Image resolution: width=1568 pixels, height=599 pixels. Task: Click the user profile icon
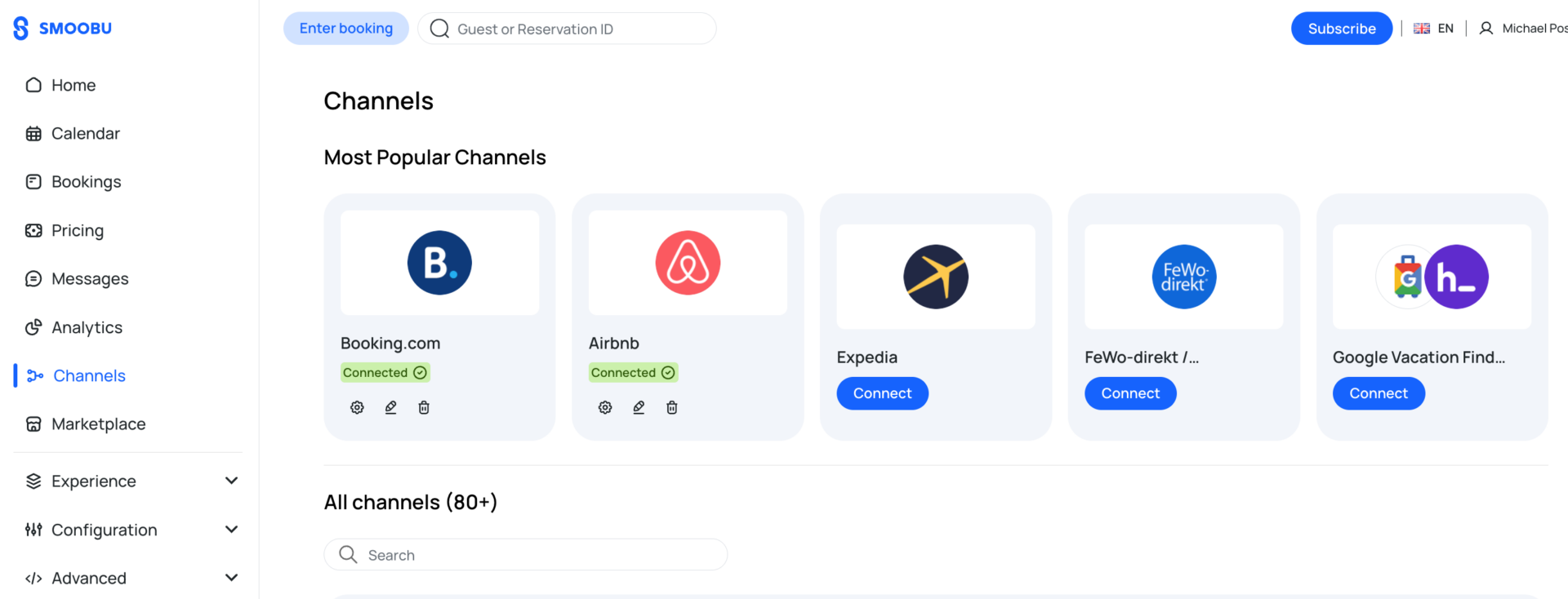[x=1486, y=29]
